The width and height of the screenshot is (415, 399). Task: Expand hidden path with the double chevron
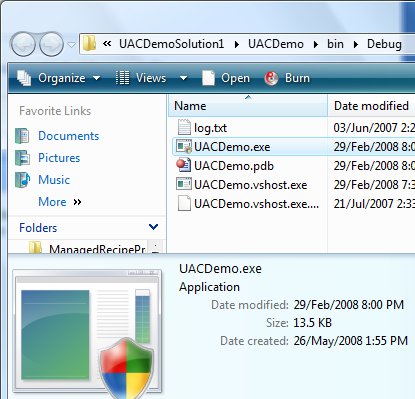click(107, 44)
